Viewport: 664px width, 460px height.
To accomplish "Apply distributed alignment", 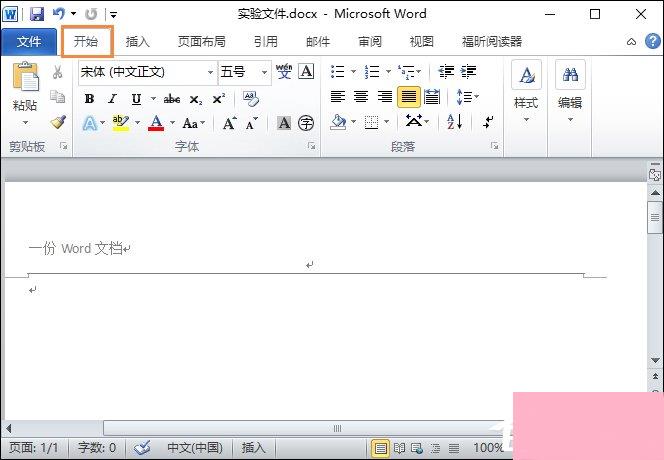I will [x=432, y=97].
